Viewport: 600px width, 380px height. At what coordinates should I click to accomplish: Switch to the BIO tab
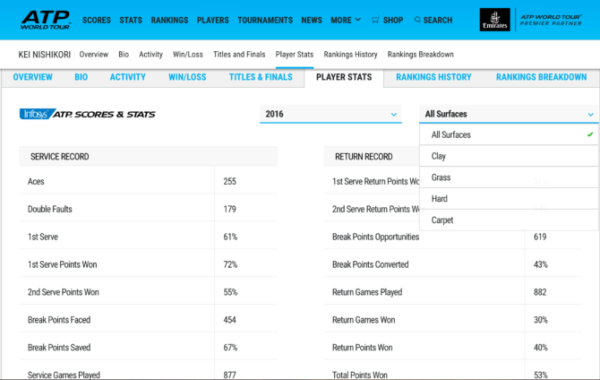81,77
